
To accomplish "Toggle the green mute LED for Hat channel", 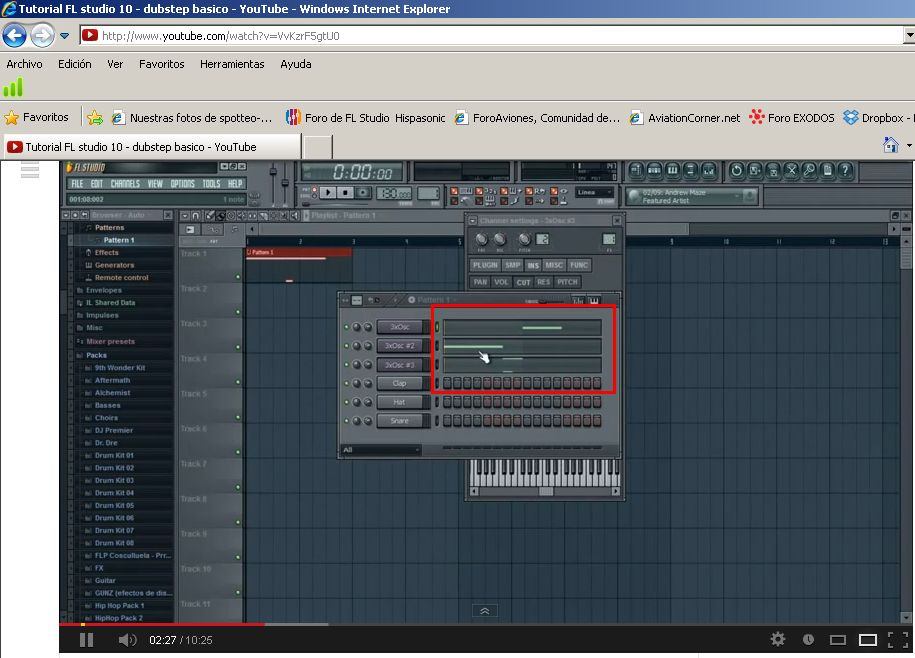I will 347,403.
